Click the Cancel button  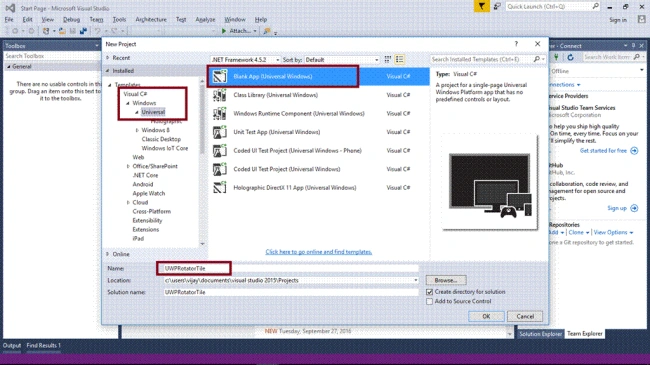point(525,316)
